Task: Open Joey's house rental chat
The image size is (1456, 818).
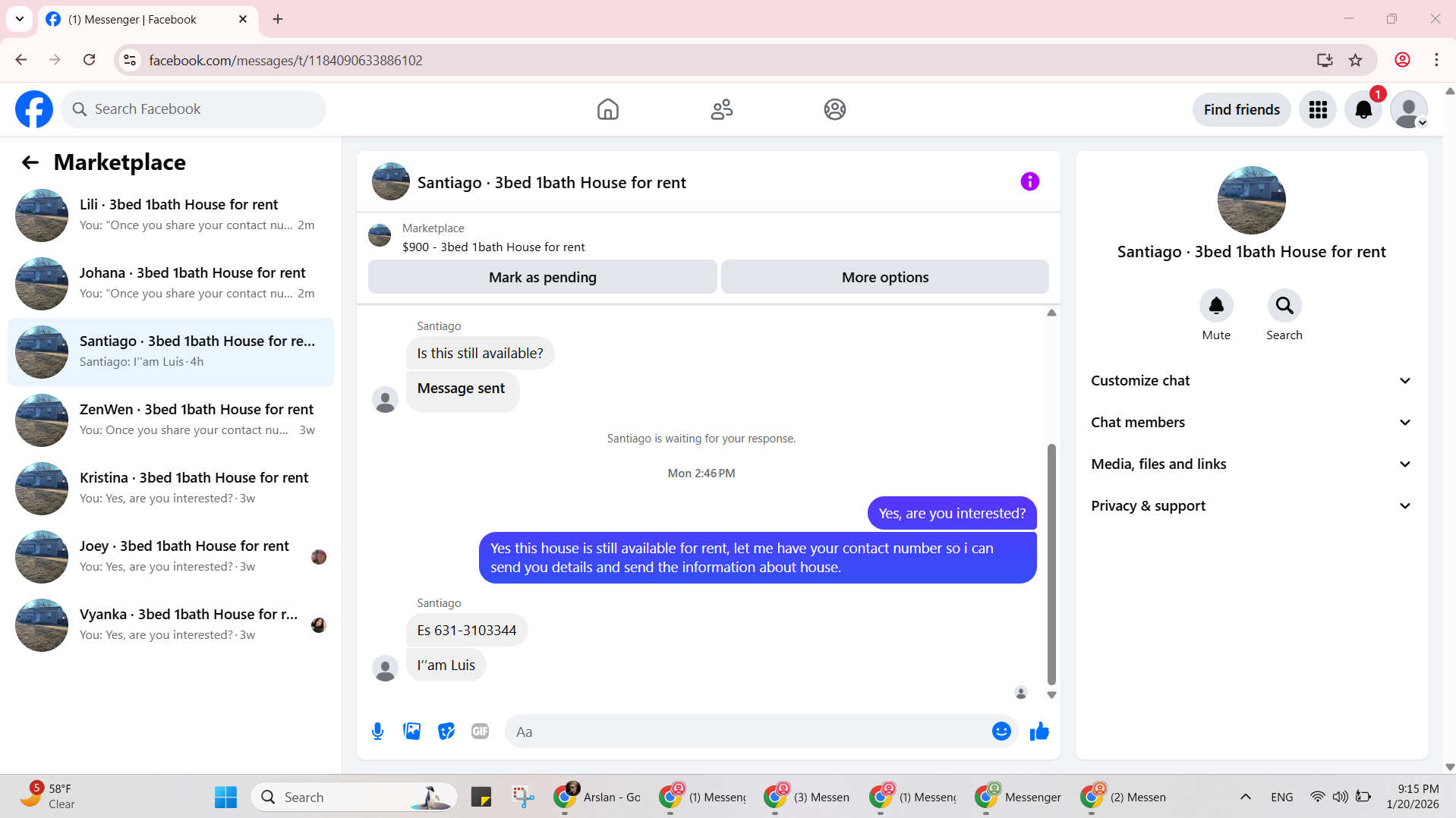Action: click(171, 557)
